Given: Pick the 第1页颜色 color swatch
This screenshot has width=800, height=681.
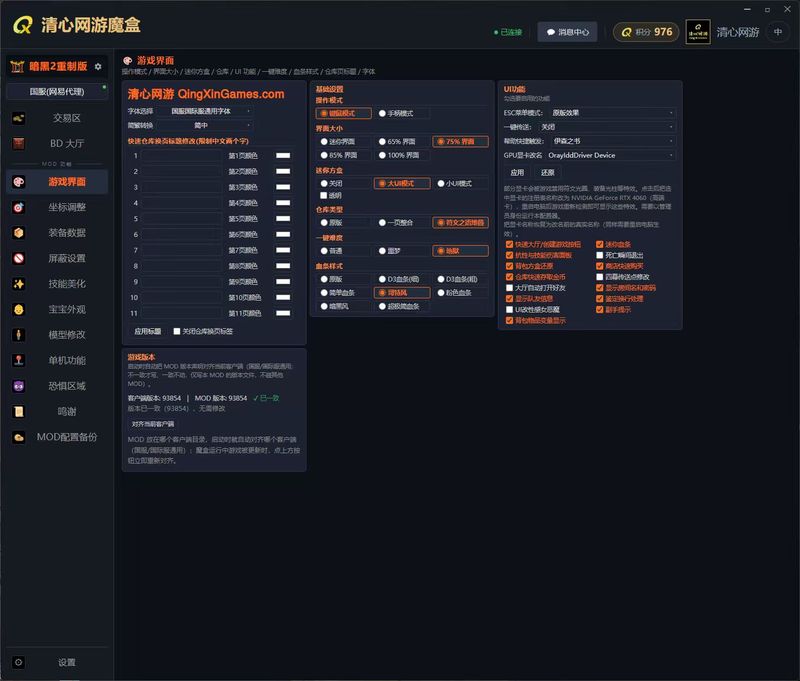Looking at the screenshot, I should click(283, 156).
